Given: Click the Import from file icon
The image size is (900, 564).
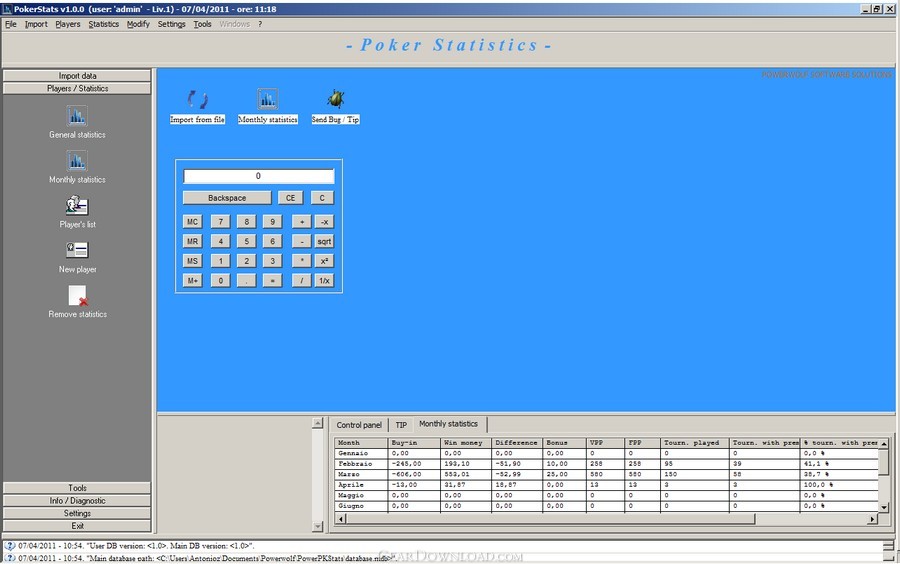Looking at the screenshot, I should tap(197, 100).
